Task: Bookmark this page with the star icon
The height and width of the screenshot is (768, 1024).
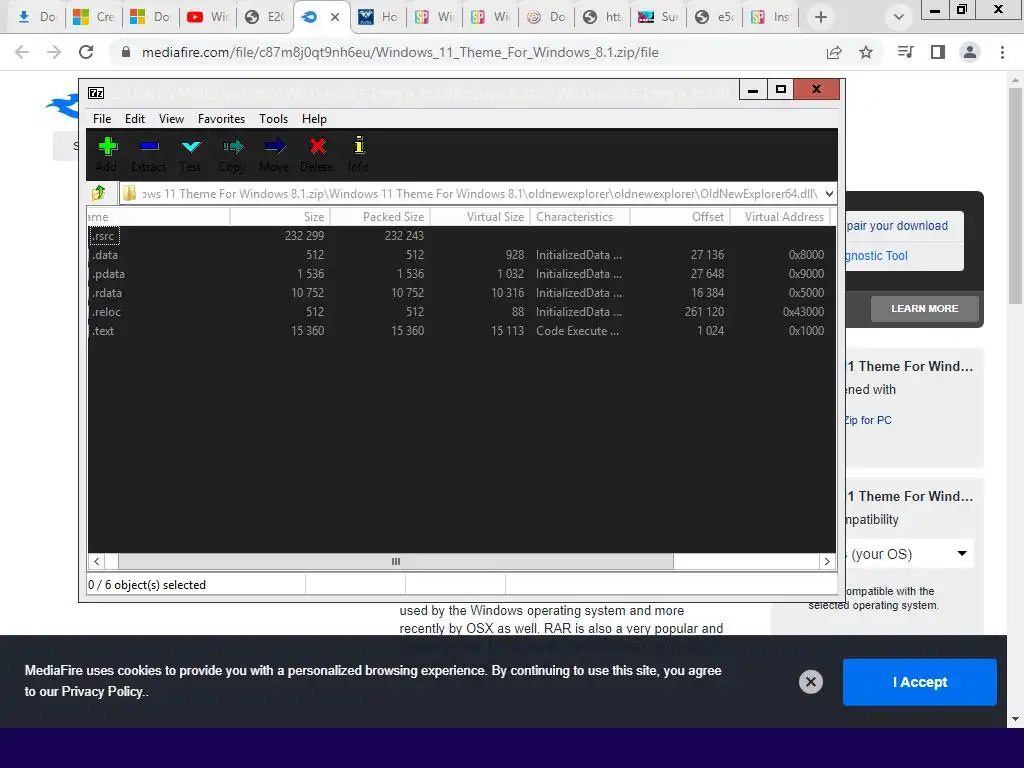Action: pos(866,52)
